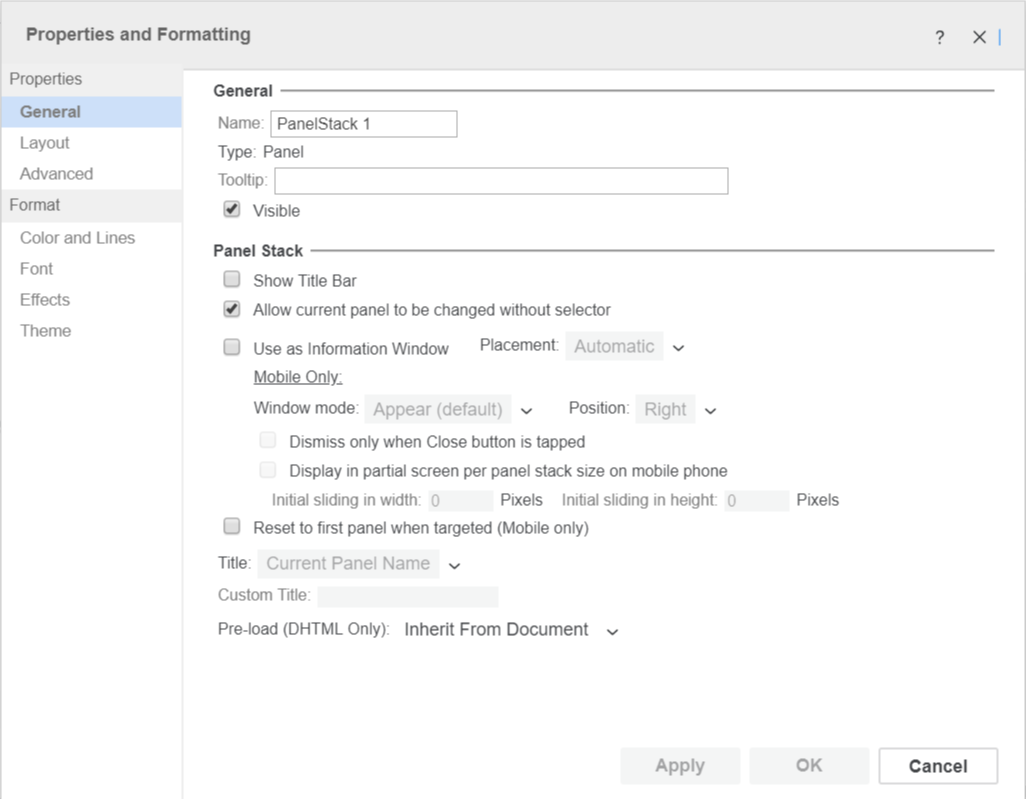Click the Tooltip input field
The width and height of the screenshot is (1026, 799).
pyautogui.click(x=501, y=181)
